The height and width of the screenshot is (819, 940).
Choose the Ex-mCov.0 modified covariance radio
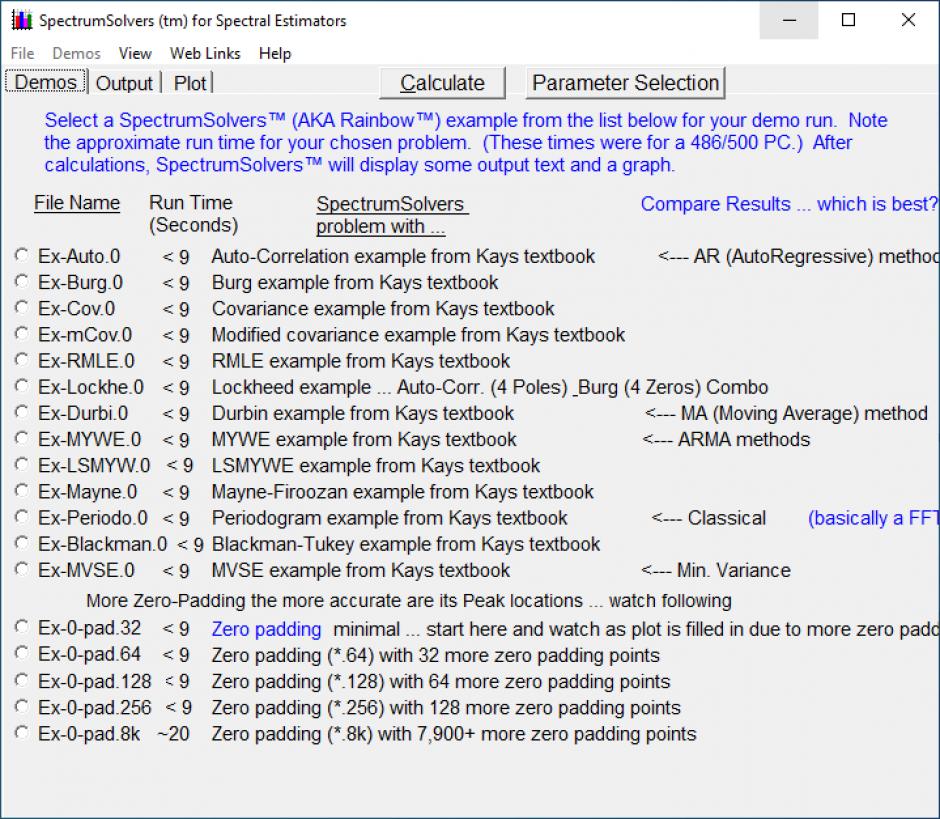(x=22, y=333)
